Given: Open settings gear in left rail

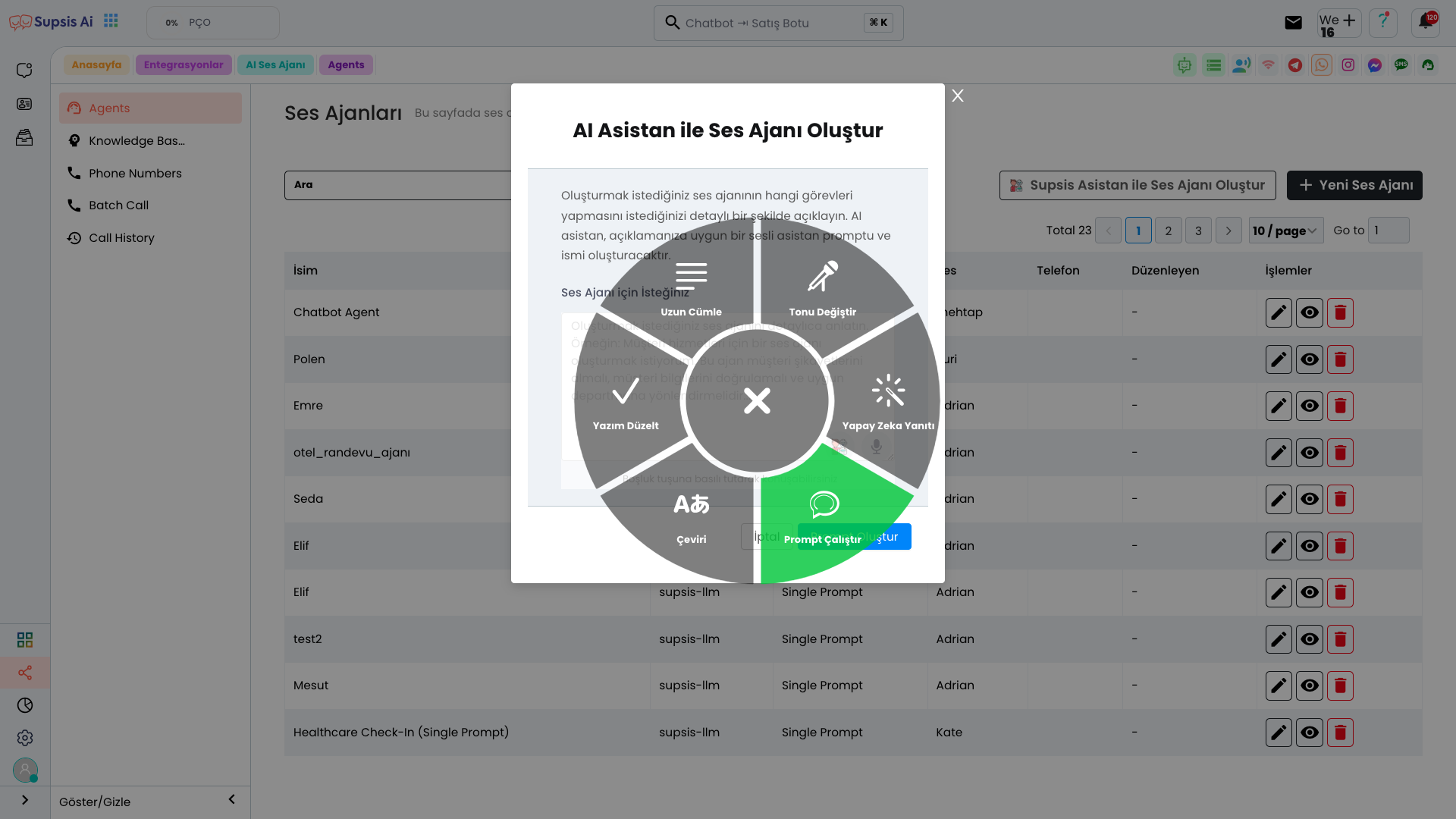Looking at the screenshot, I should pos(25,738).
